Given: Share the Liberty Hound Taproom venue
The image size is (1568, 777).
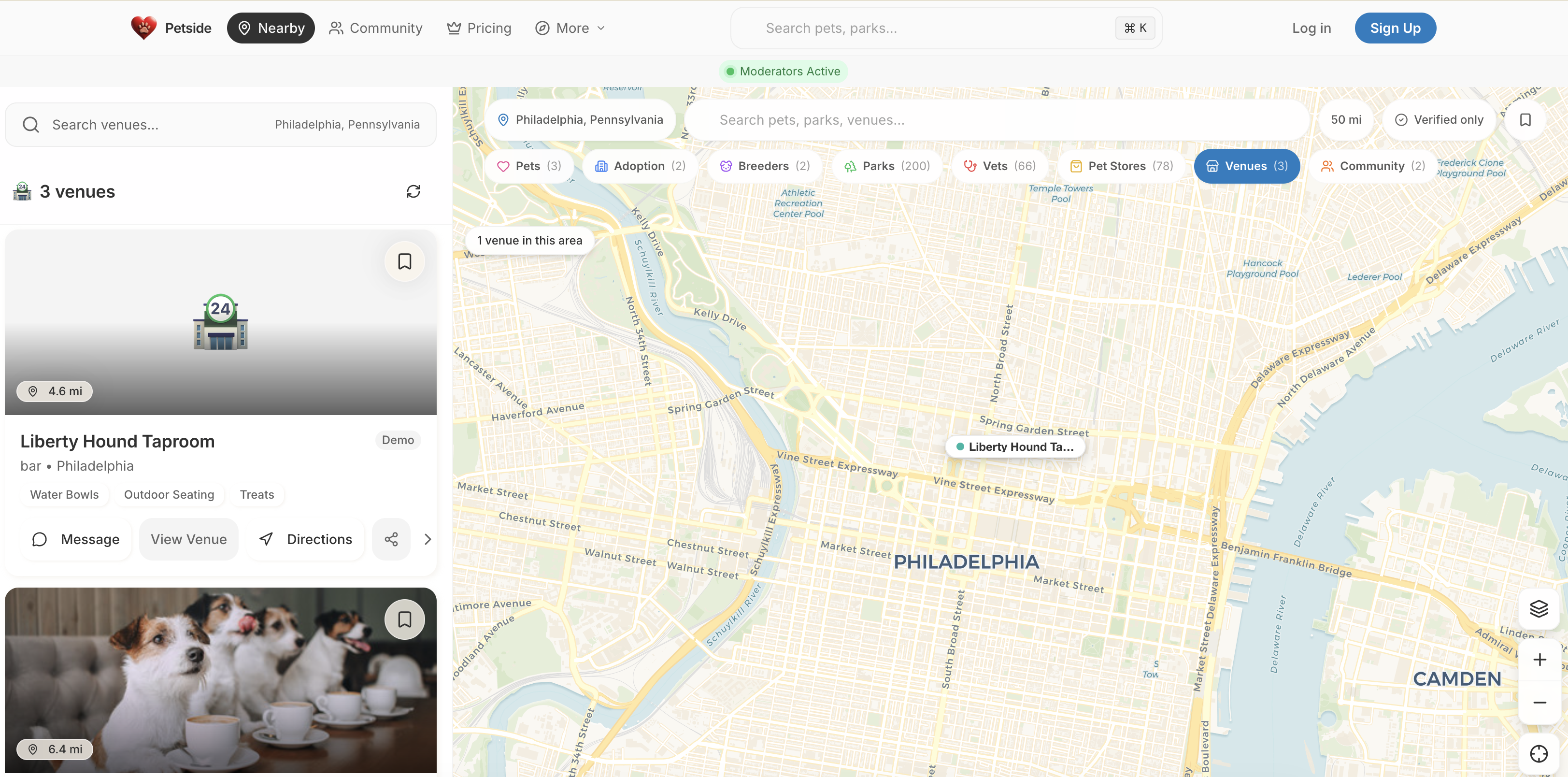Looking at the screenshot, I should tap(391, 539).
